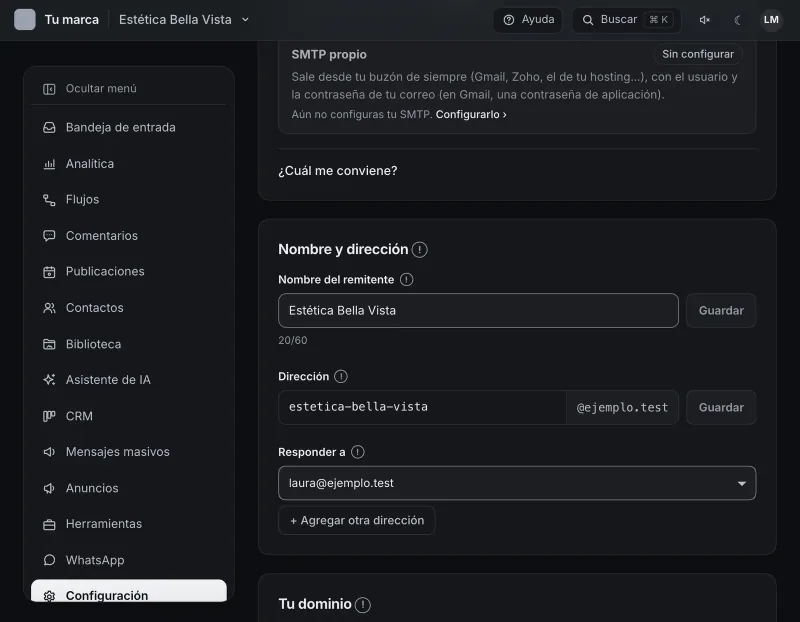Open the Estética Bella Vista workspace switcher
The height and width of the screenshot is (622, 800).
[184, 20]
